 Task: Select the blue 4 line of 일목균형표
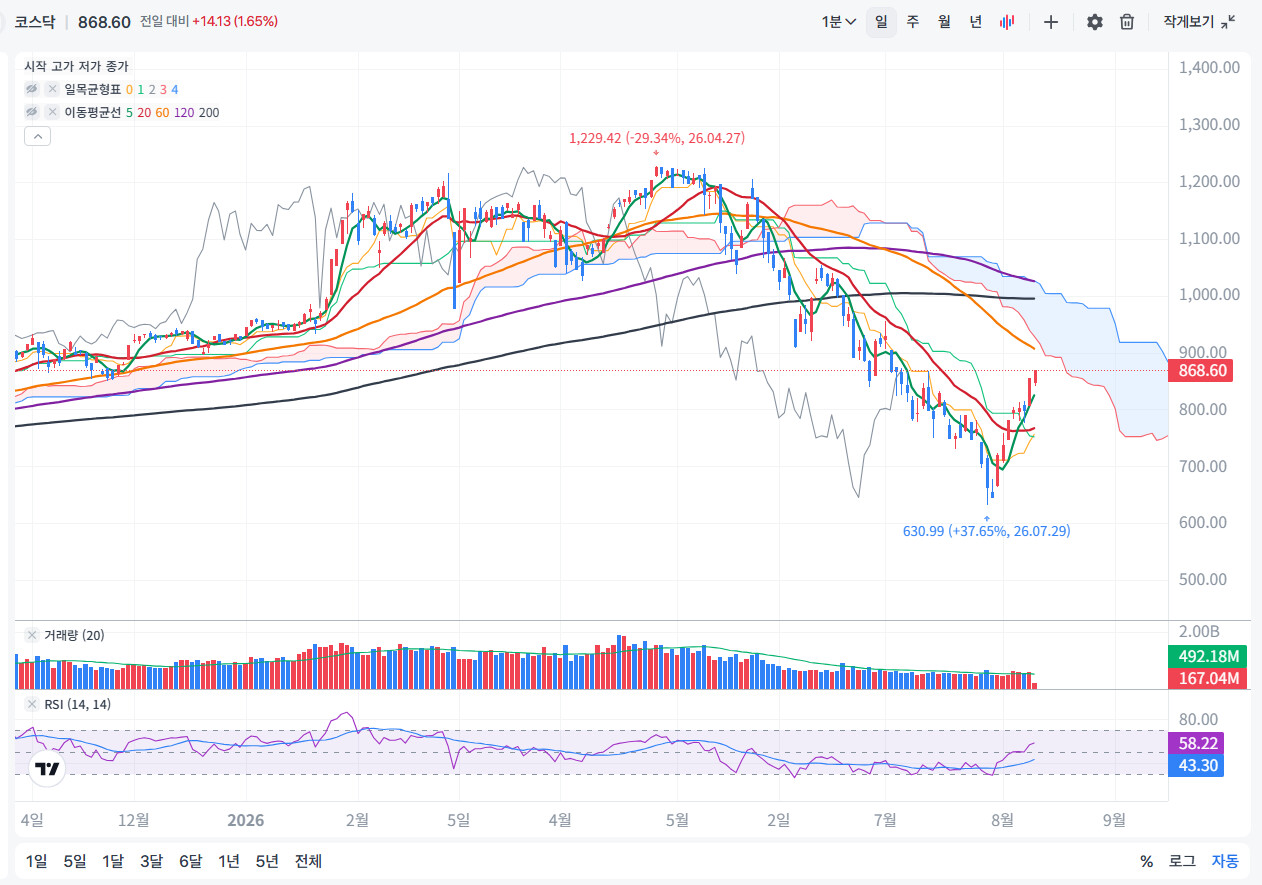175,89
